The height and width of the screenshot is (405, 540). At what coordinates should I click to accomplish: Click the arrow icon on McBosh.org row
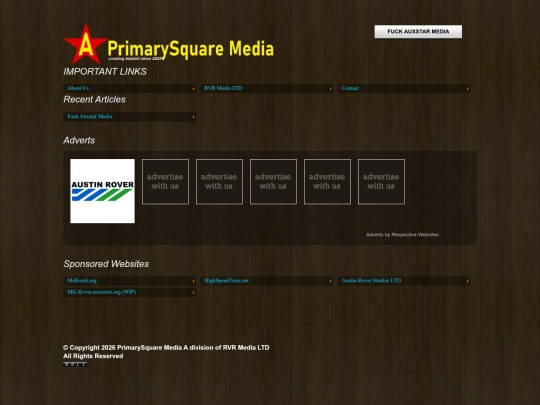pos(193,281)
